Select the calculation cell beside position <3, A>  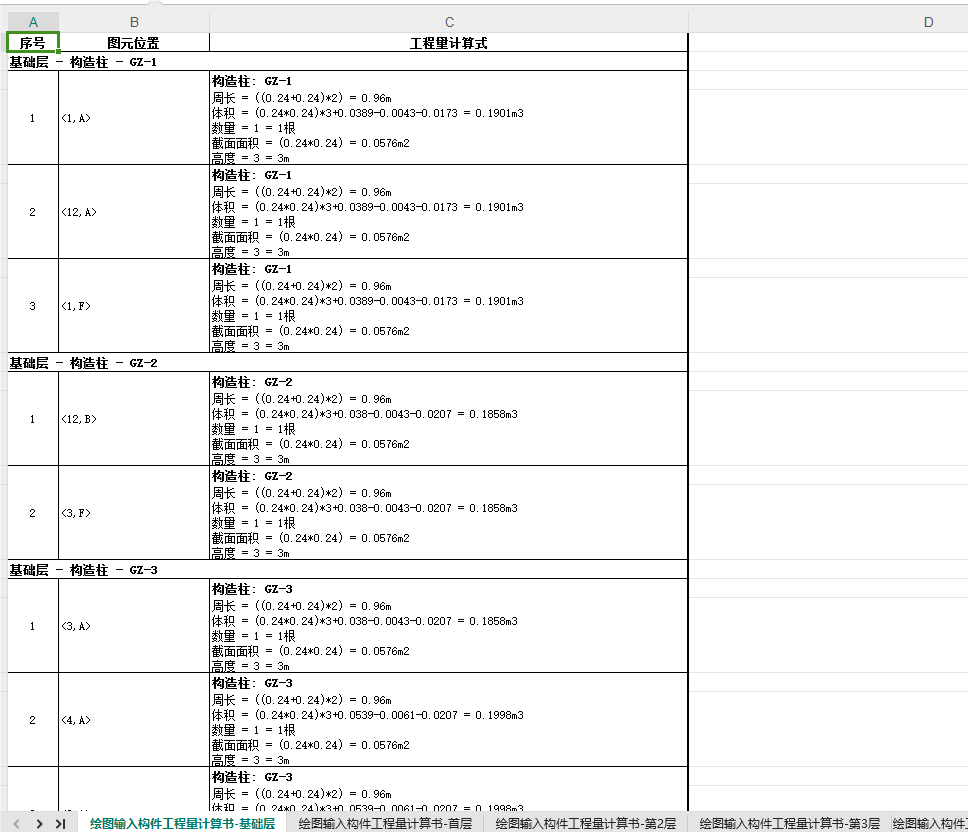click(x=449, y=626)
